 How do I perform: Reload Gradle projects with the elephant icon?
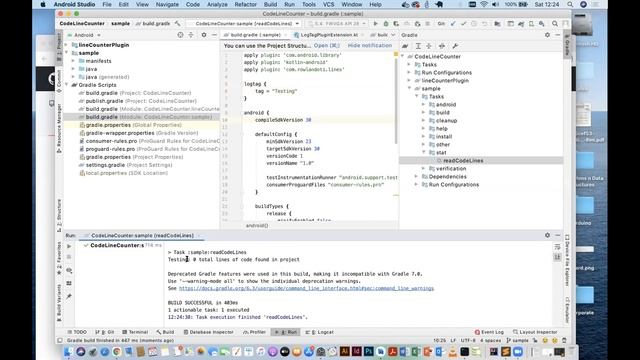(x=405, y=46)
